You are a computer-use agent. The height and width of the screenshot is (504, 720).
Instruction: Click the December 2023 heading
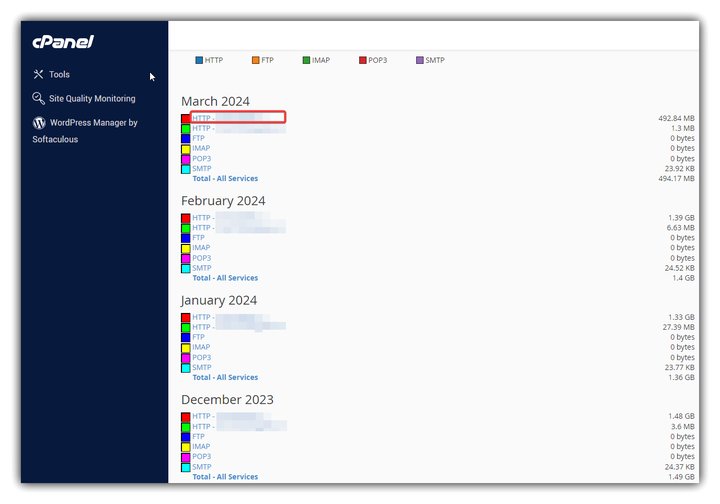coord(227,400)
